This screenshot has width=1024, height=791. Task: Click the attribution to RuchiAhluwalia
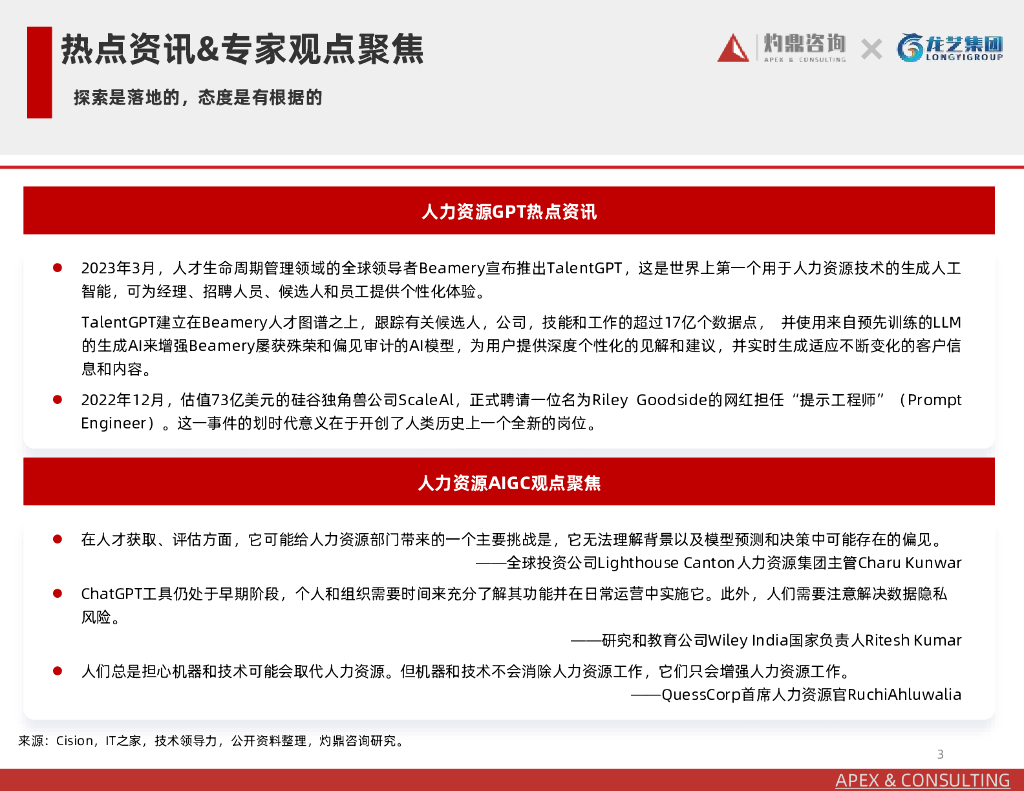[796, 694]
